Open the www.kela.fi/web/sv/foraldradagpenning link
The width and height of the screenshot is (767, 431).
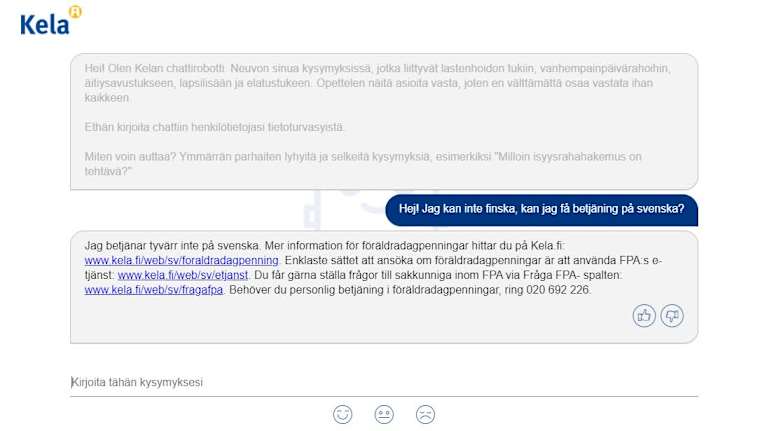tap(181, 260)
